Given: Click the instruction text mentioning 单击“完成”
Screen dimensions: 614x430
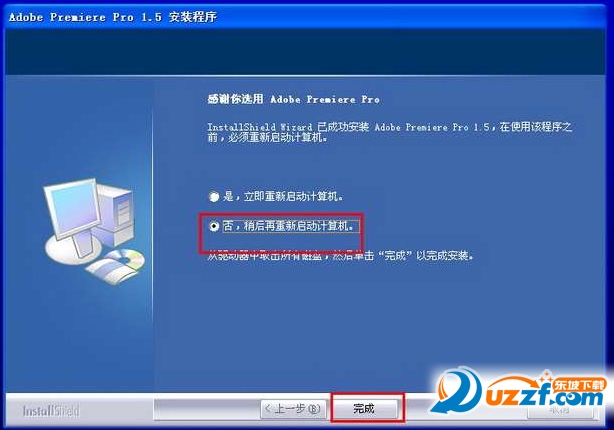Looking at the screenshot, I should coord(341,256).
